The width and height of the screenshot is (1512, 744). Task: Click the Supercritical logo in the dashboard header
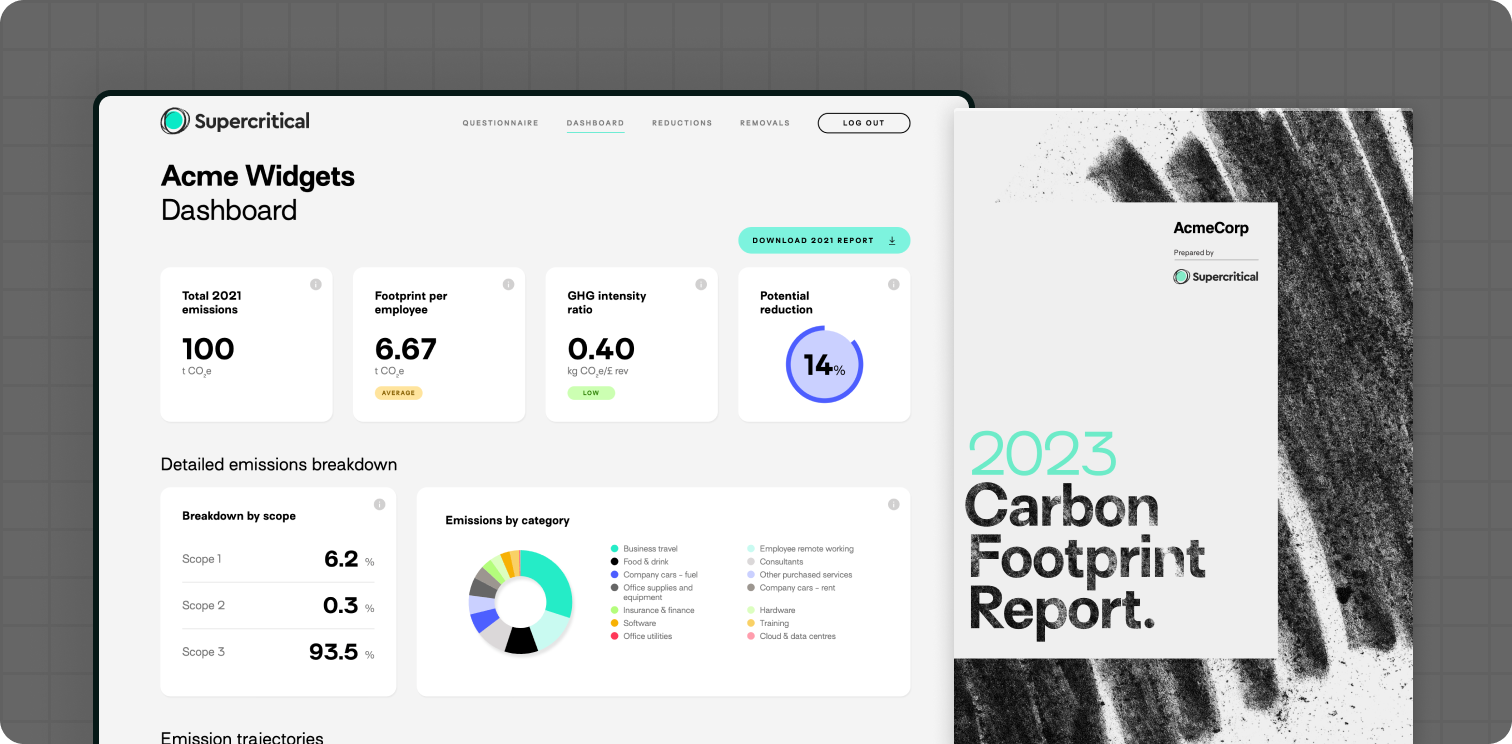point(235,121)
